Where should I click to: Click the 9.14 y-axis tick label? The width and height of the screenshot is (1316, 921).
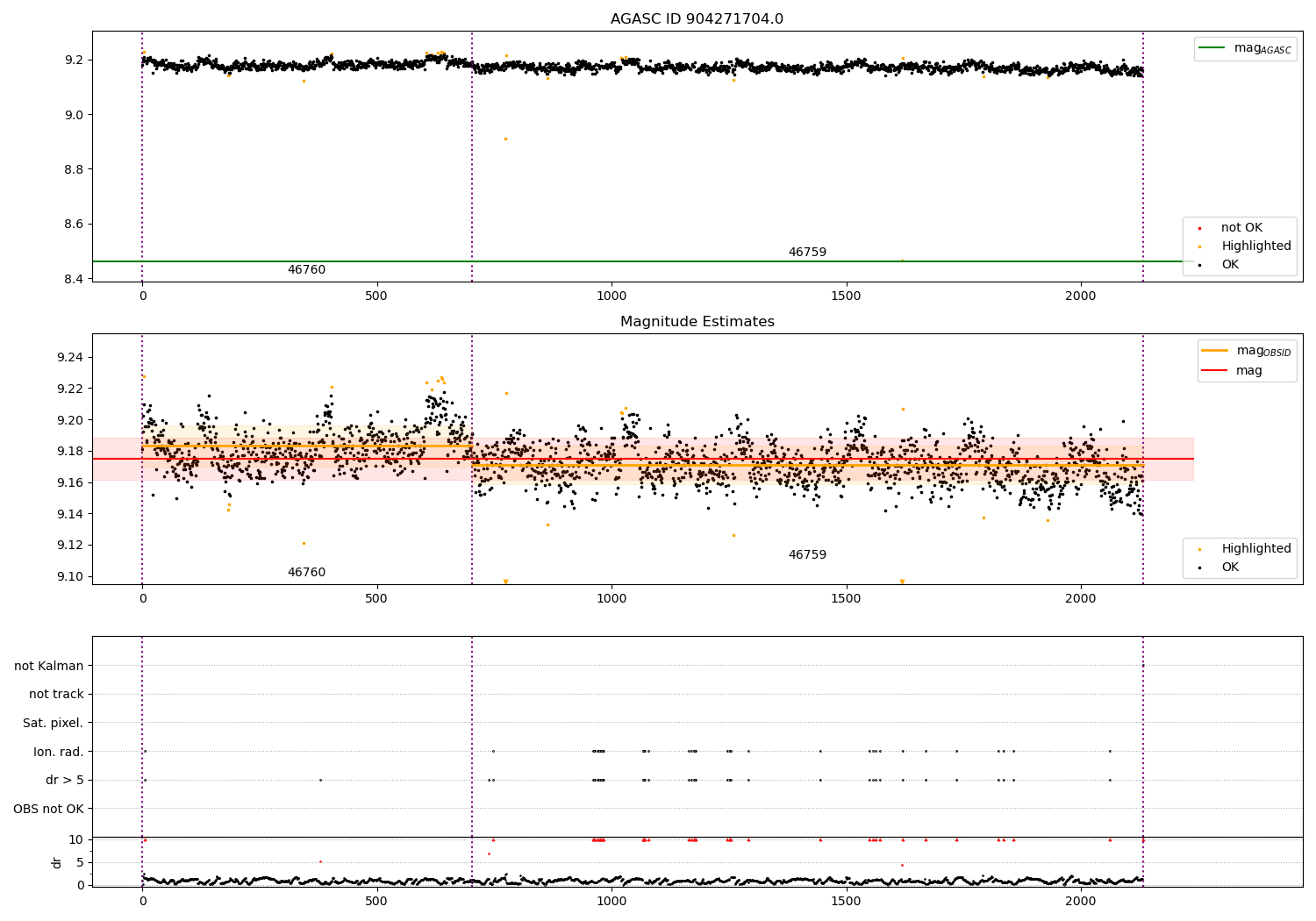(70, 514)
